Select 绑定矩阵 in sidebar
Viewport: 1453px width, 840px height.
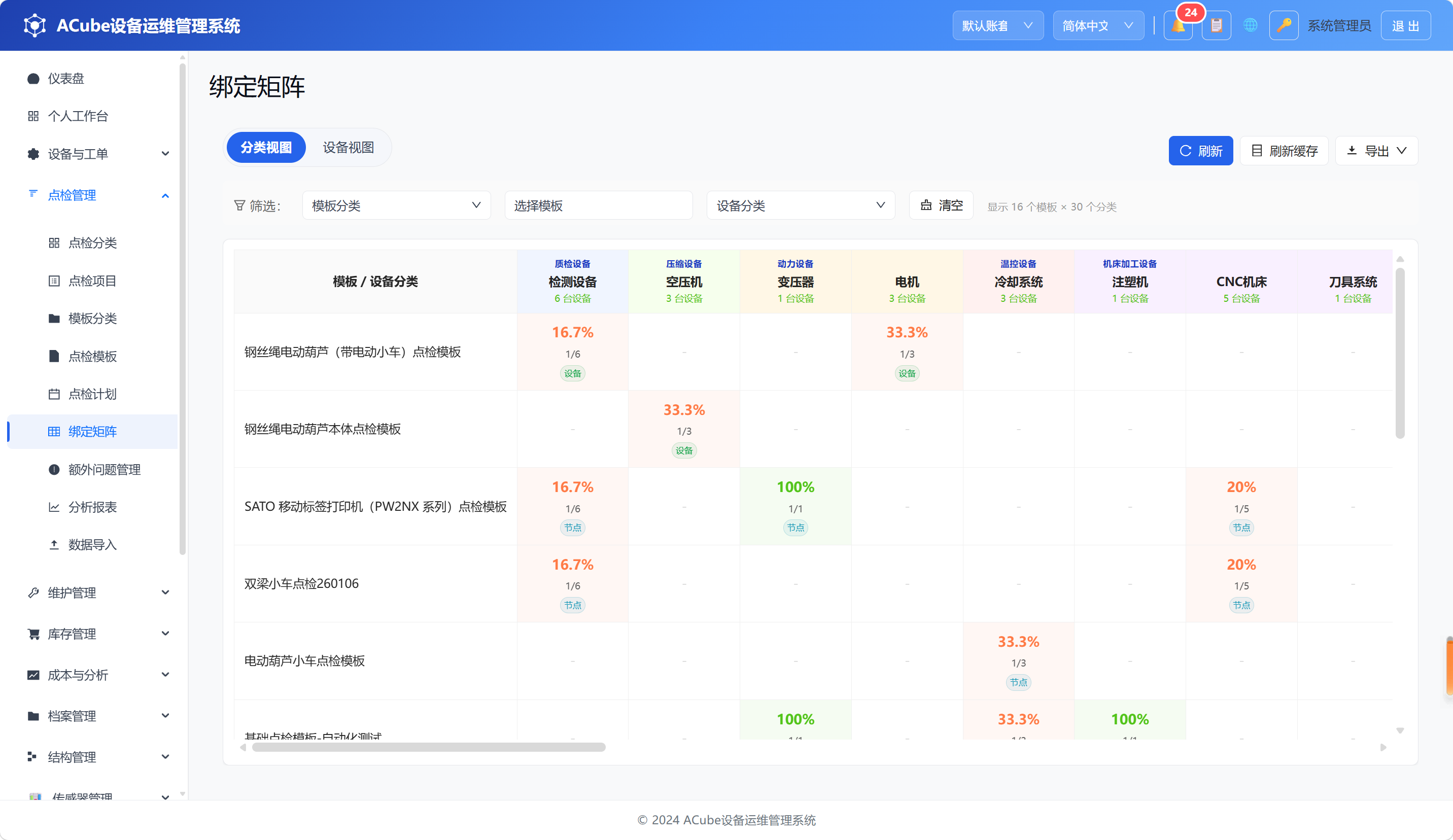[x=93, y=431]
